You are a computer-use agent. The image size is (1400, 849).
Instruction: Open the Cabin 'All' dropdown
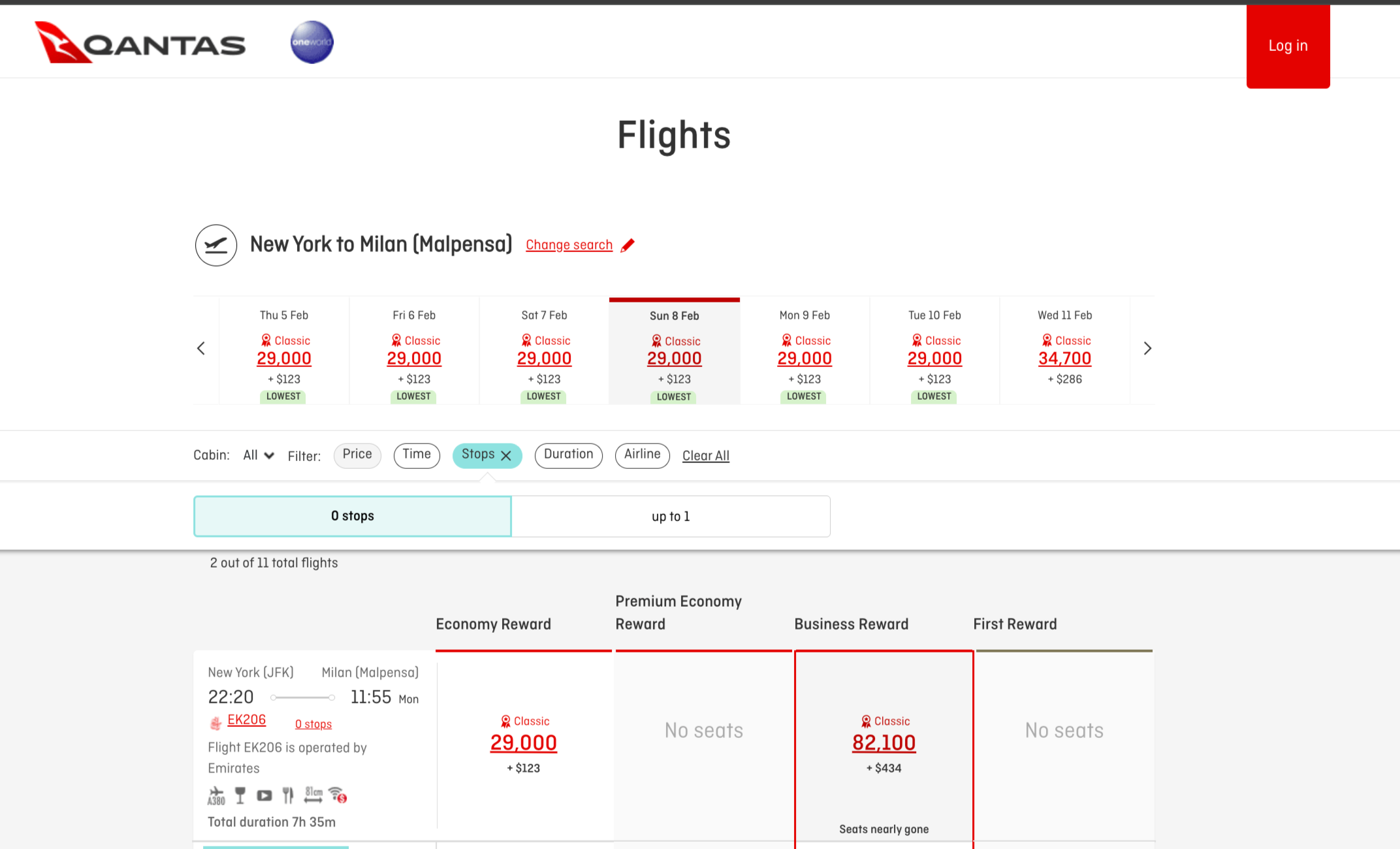259,455
